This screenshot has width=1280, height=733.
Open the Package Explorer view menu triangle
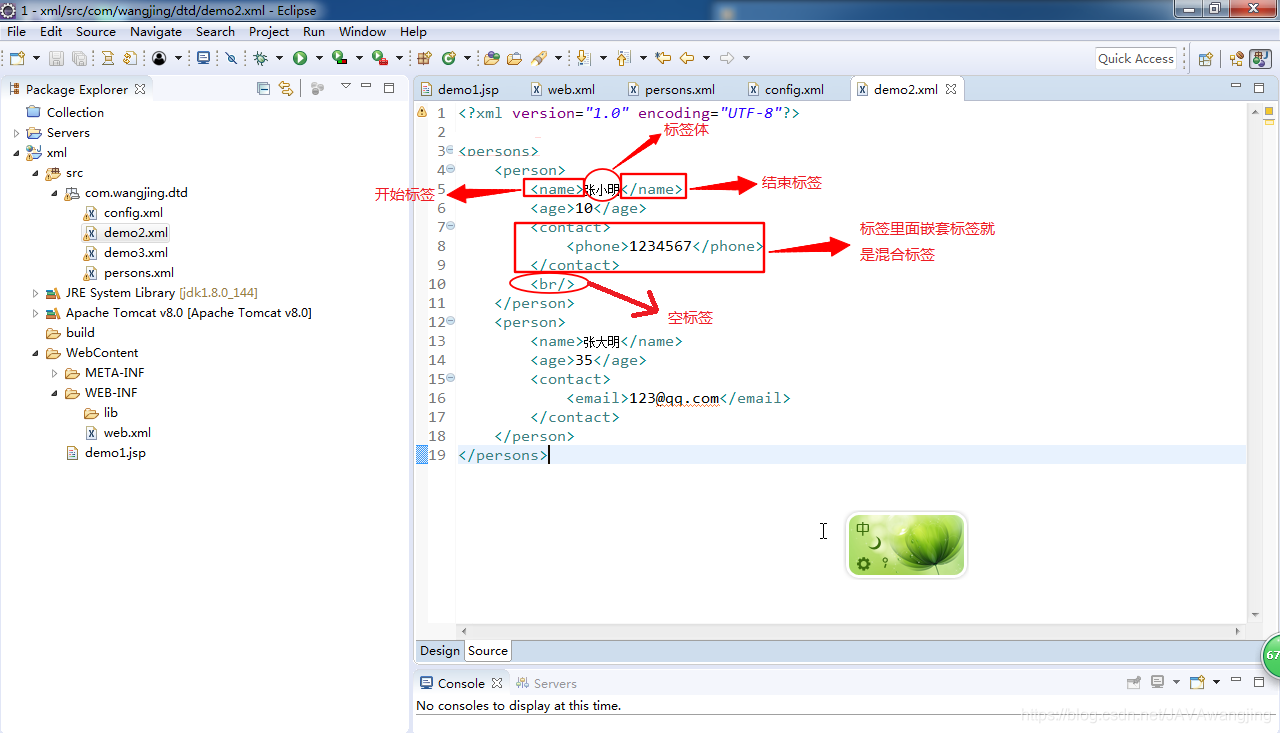346,86
